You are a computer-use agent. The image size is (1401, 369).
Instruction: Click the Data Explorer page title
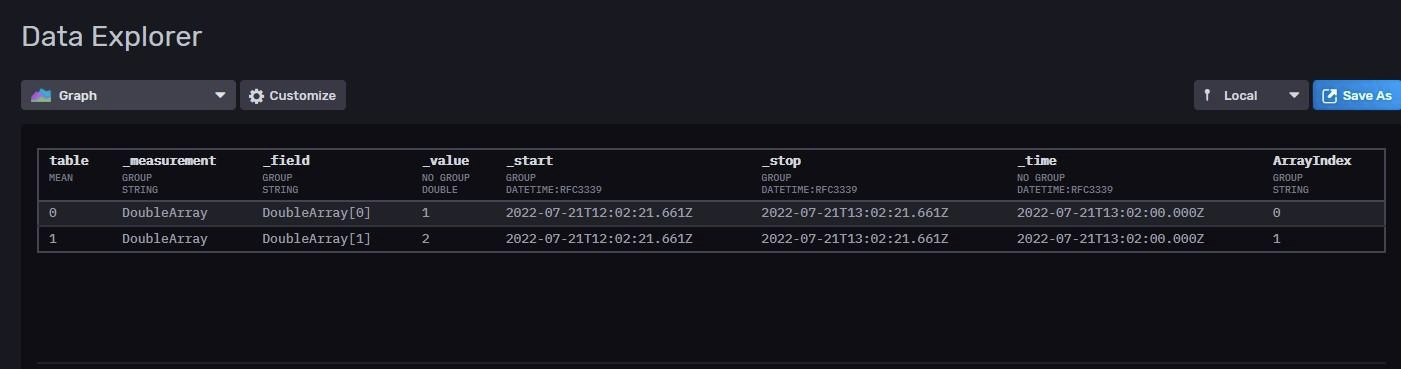(x=112, y=37)
